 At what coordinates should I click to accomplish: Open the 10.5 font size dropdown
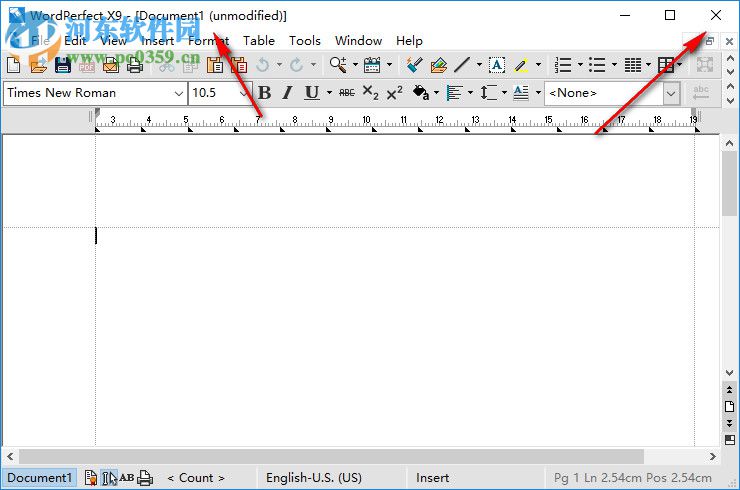tap(243, 93)
